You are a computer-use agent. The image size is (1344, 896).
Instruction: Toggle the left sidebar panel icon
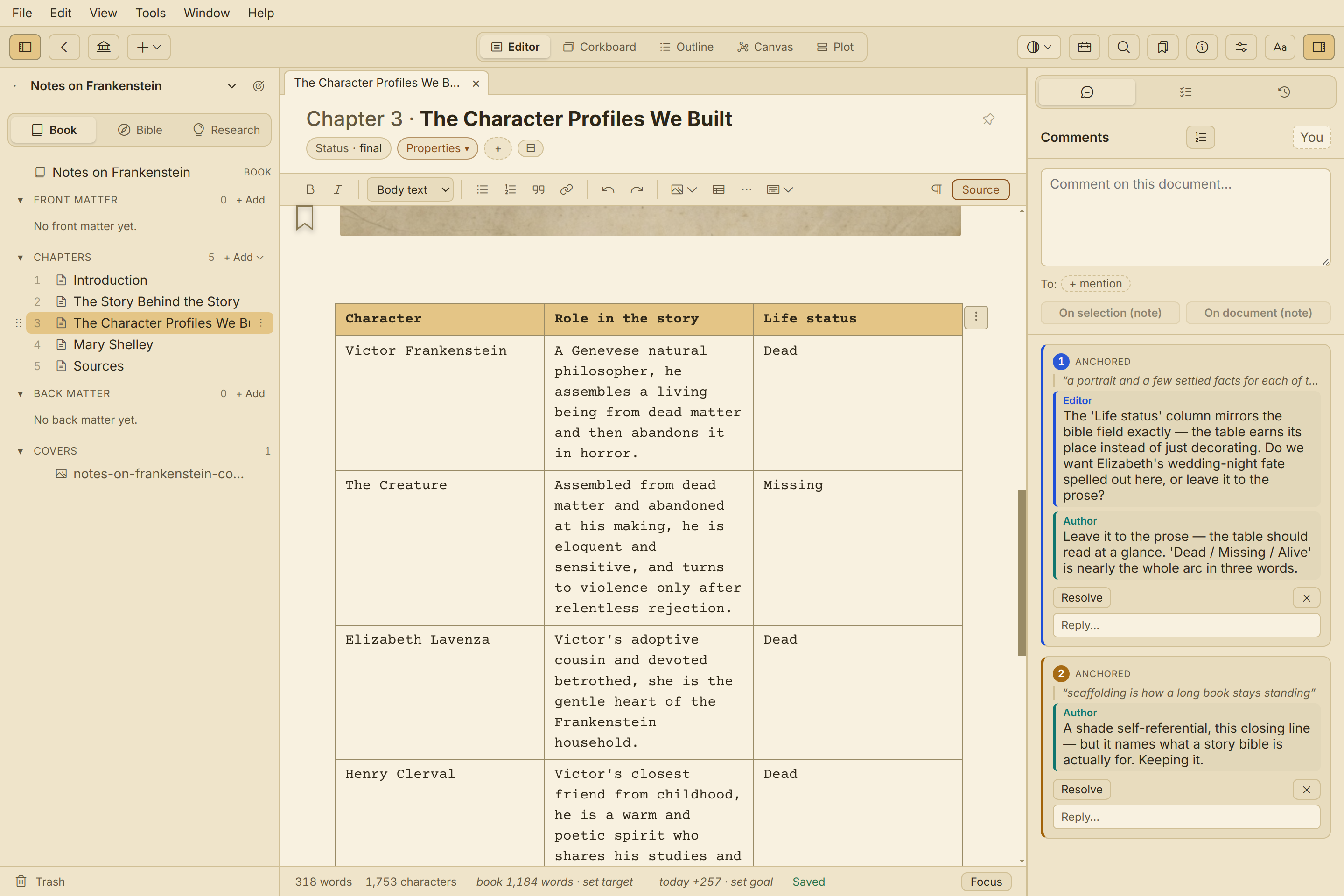pos(25,47)
